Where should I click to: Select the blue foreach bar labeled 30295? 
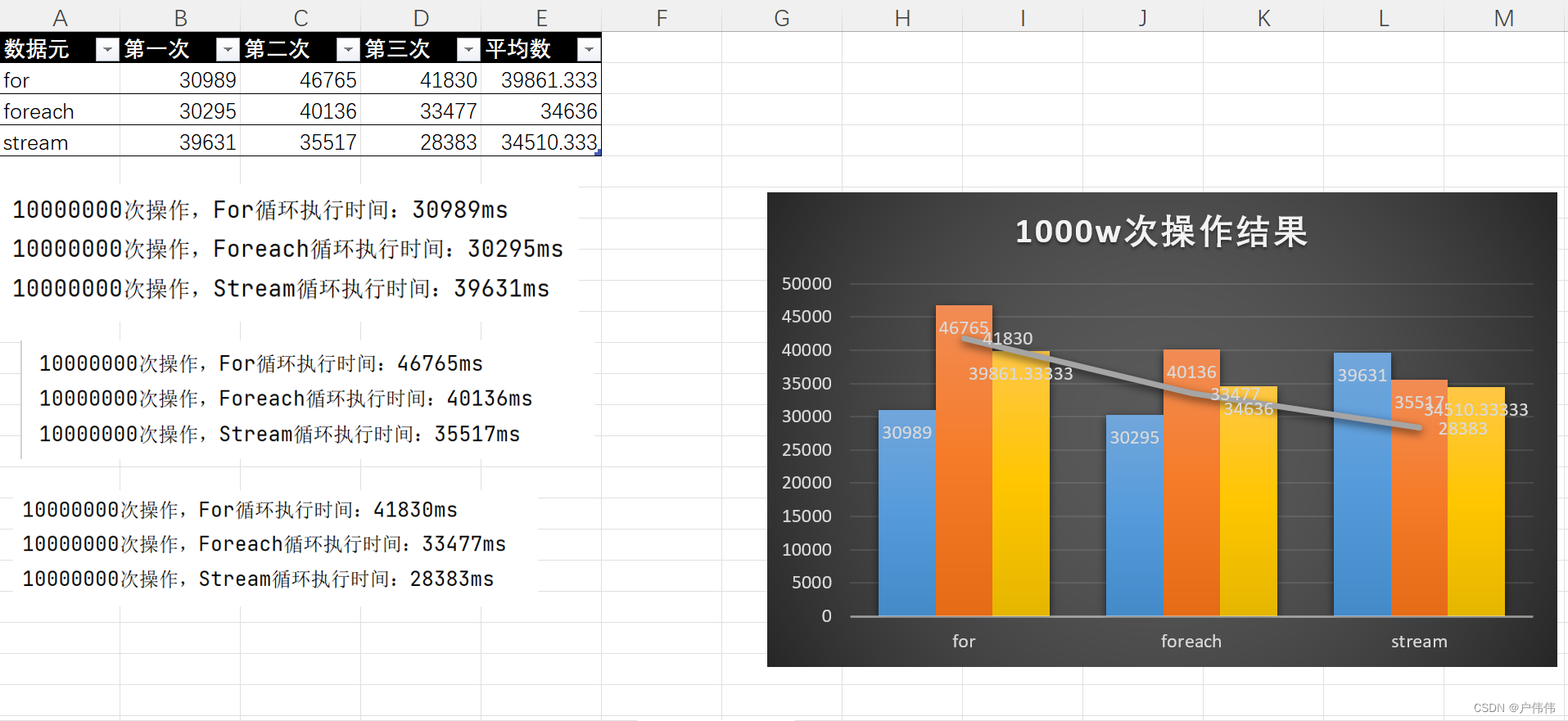pyautogui.click(x=1135, y=516)
